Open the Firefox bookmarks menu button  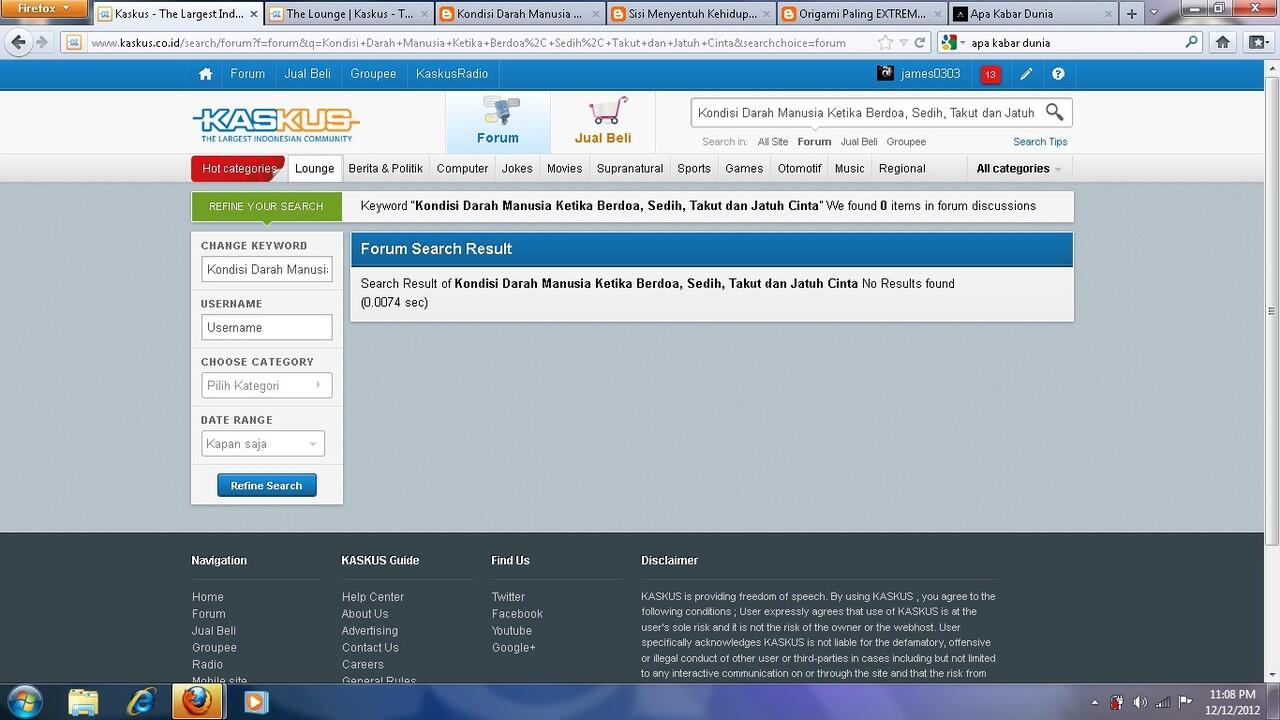(1257, 42)
